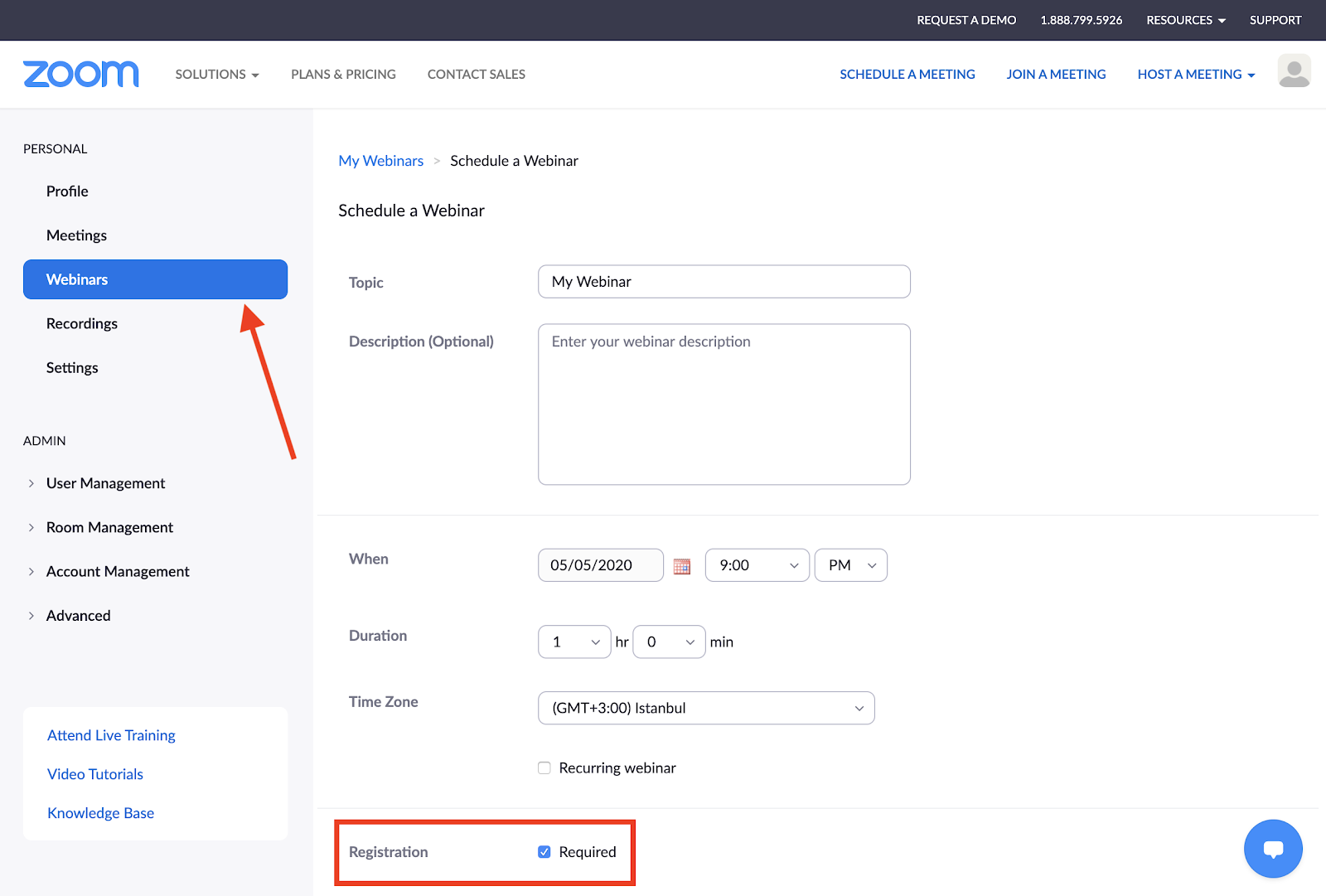Click the My Webinars breadcrumb link

coord(380,161)
